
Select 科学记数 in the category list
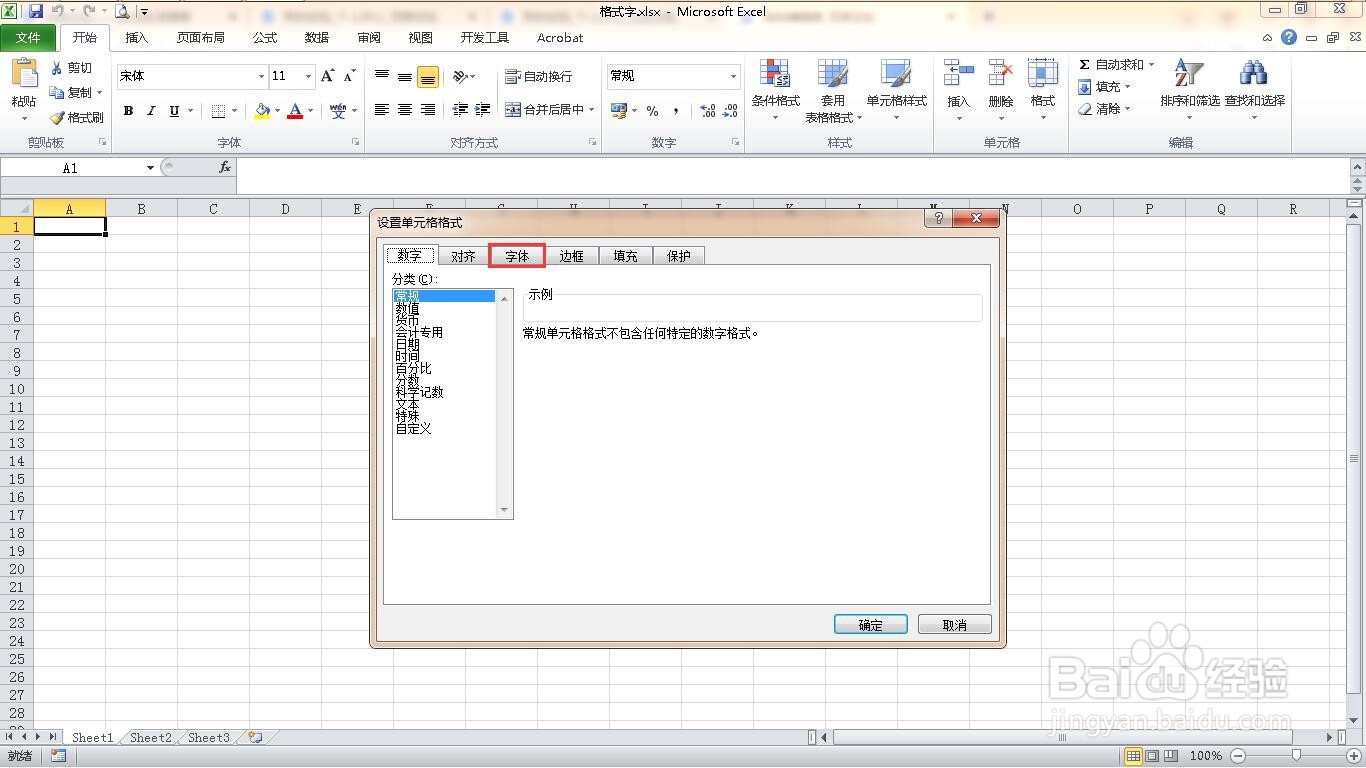[419, 392]
